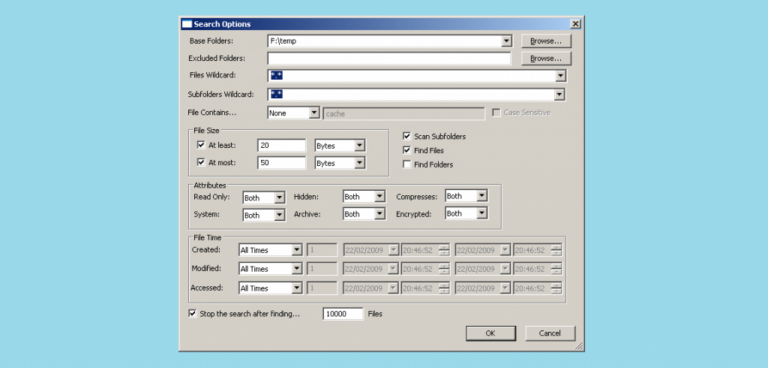Open the Created time filter dropdown
The width and height of the screenshot is (768, 368).
(x=270, y=250)
